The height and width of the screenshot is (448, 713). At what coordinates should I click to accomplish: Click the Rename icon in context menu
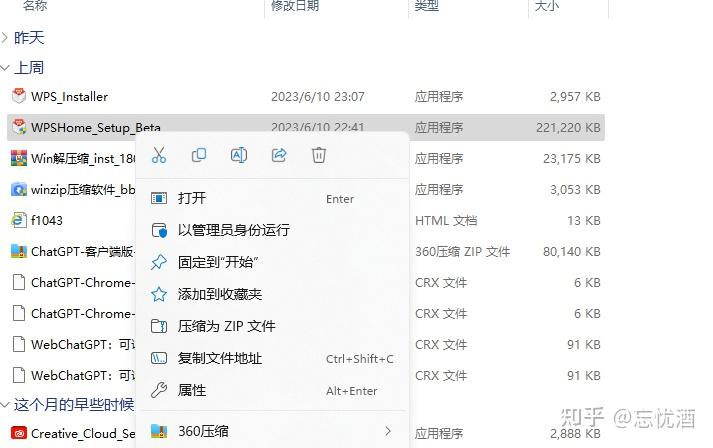tap(239, 155)
